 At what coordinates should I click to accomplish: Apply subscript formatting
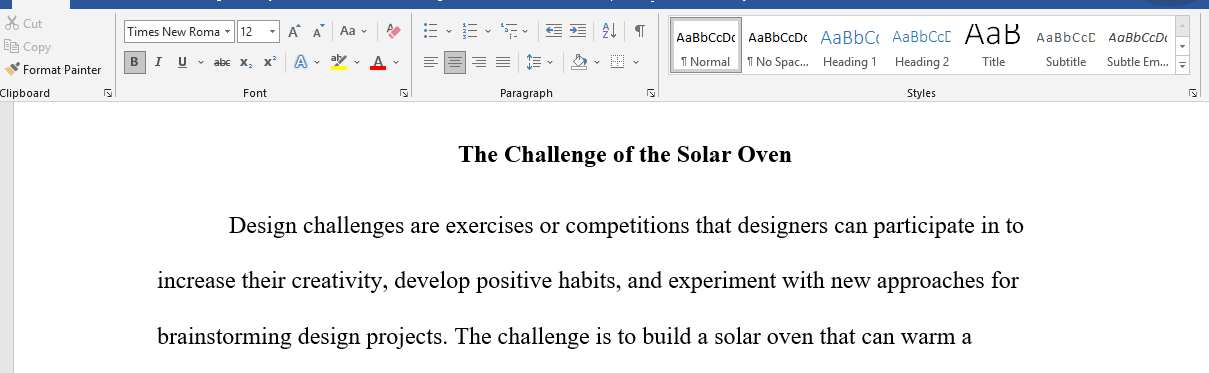click(x=246, y=62)
